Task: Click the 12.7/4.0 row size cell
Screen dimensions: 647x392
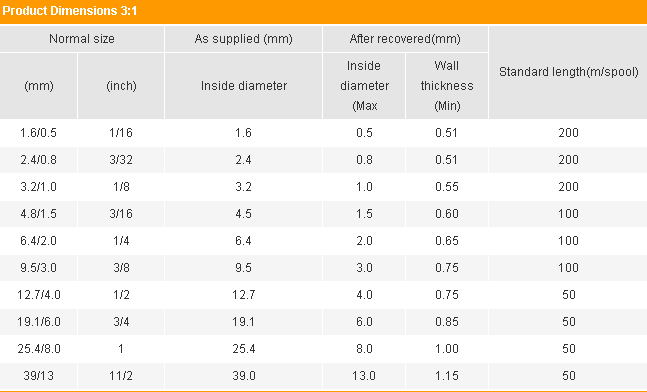Action: coord(38,295)
